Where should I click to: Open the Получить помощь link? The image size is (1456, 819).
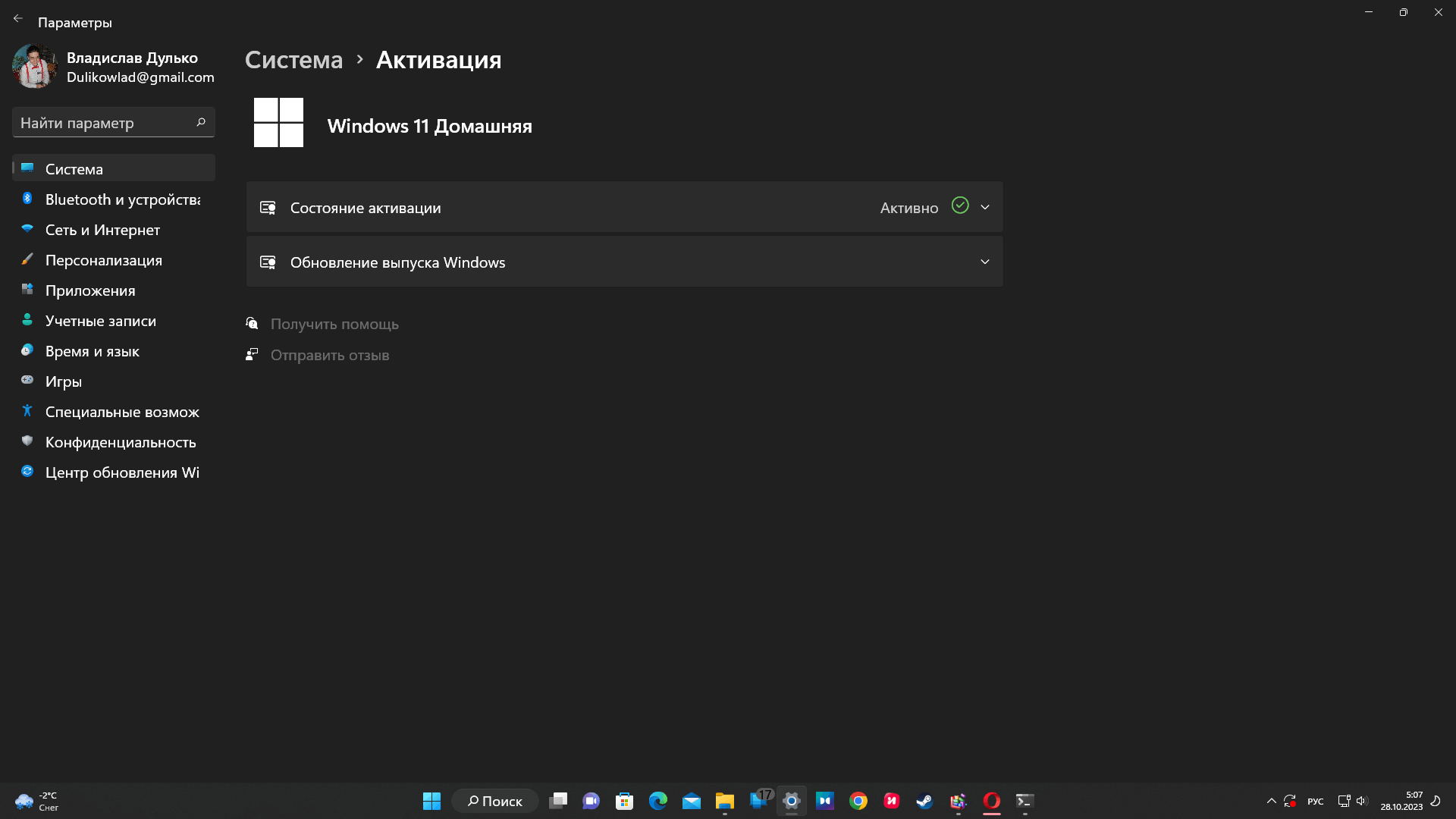334,324
